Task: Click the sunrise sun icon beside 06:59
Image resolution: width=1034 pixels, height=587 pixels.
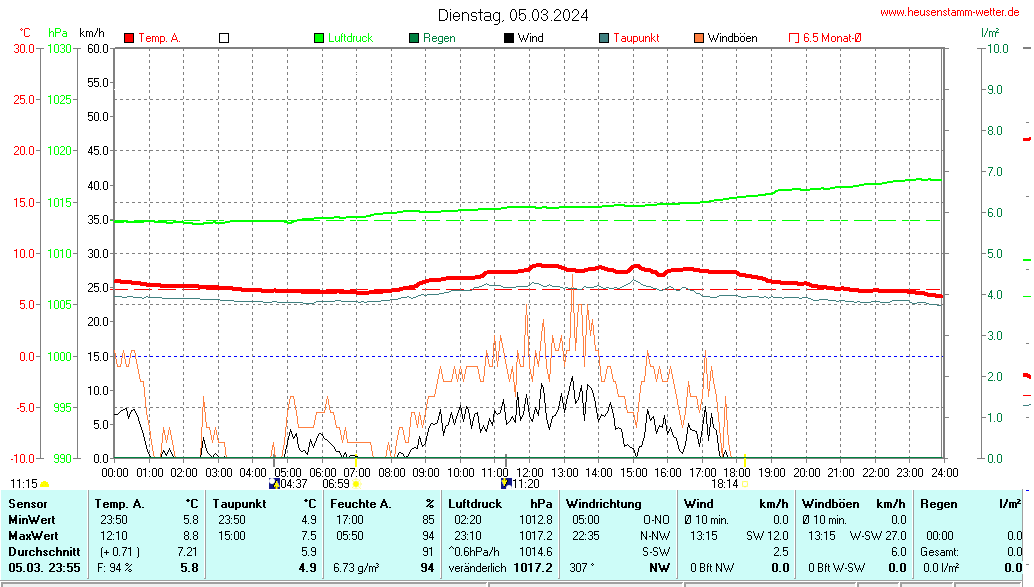Action: point(356,484)
